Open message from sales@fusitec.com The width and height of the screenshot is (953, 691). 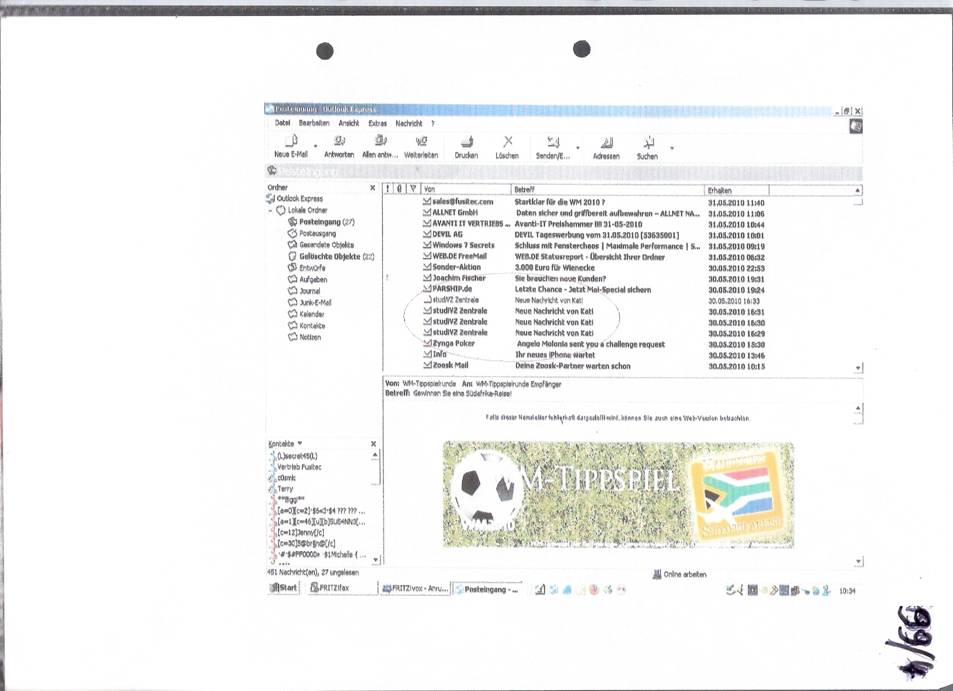coord(594,202)
